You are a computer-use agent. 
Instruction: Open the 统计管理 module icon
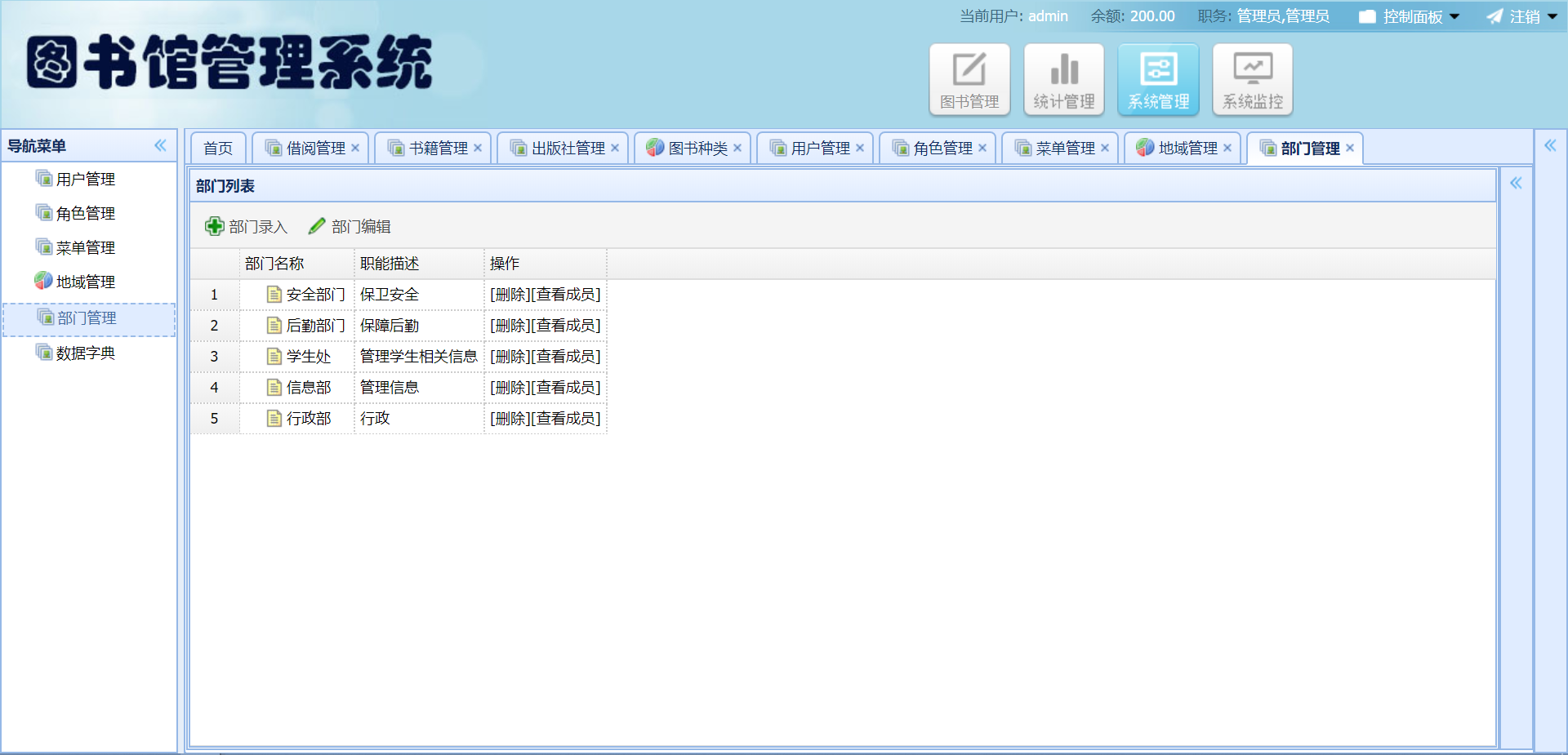coord(1063,78)
